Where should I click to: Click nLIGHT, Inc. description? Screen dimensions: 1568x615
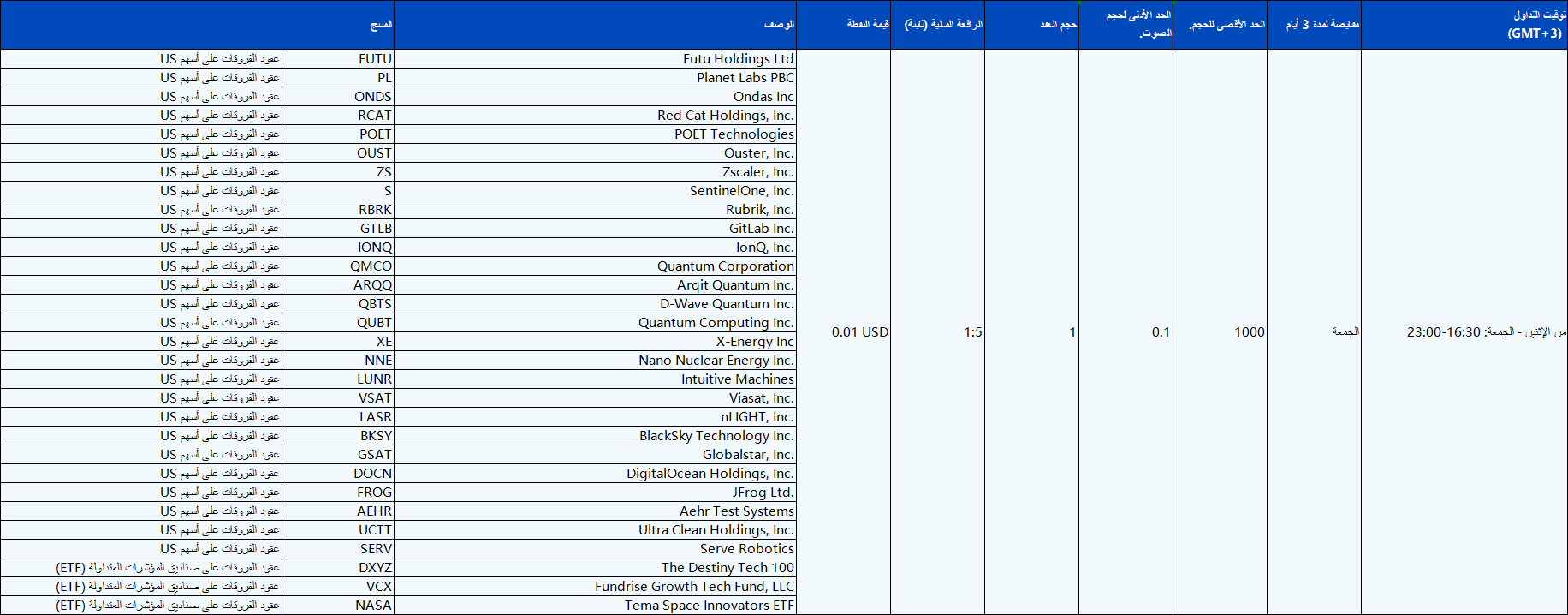(596, 417)
